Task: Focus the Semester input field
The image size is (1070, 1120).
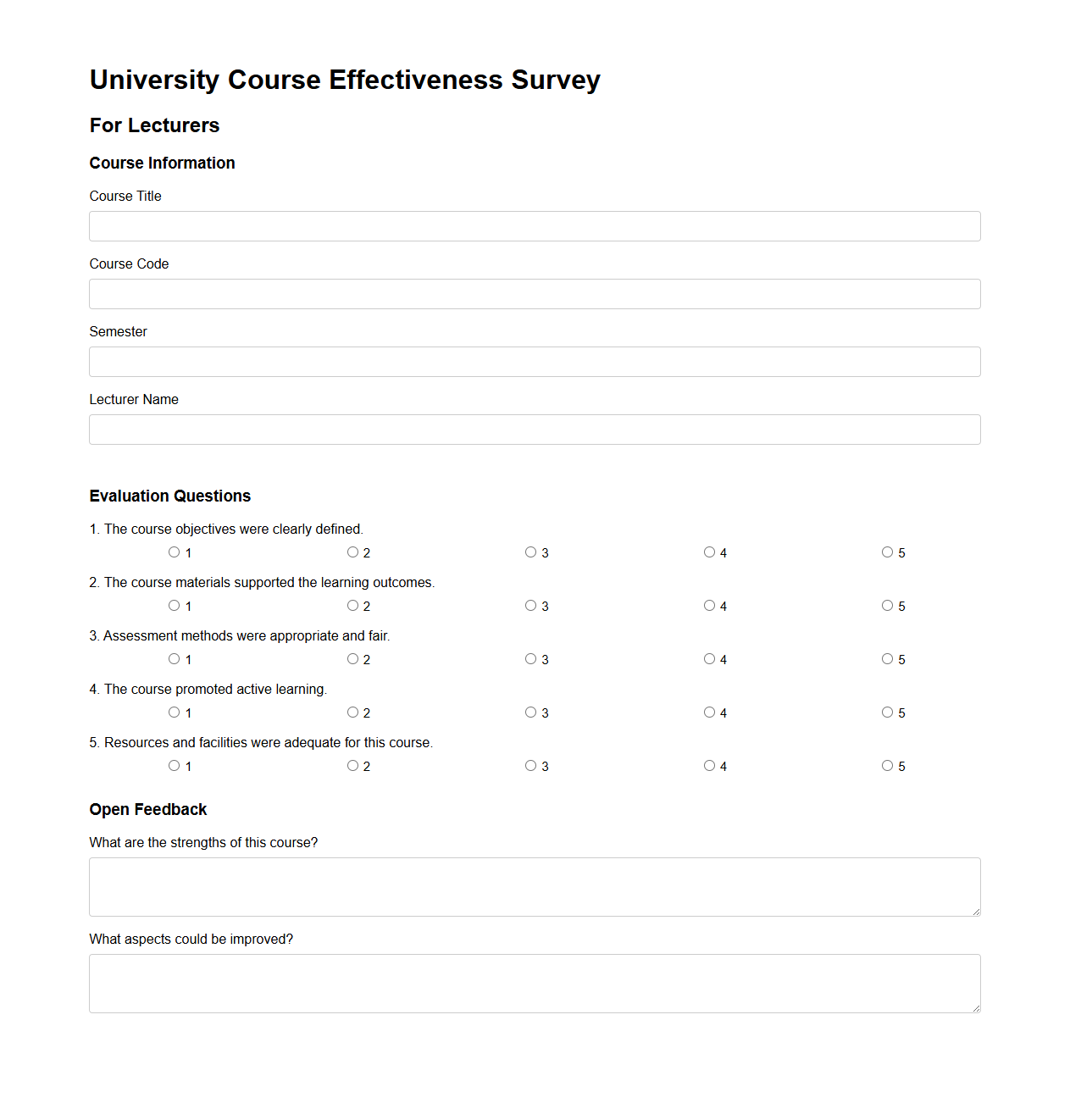Action: 534,362
